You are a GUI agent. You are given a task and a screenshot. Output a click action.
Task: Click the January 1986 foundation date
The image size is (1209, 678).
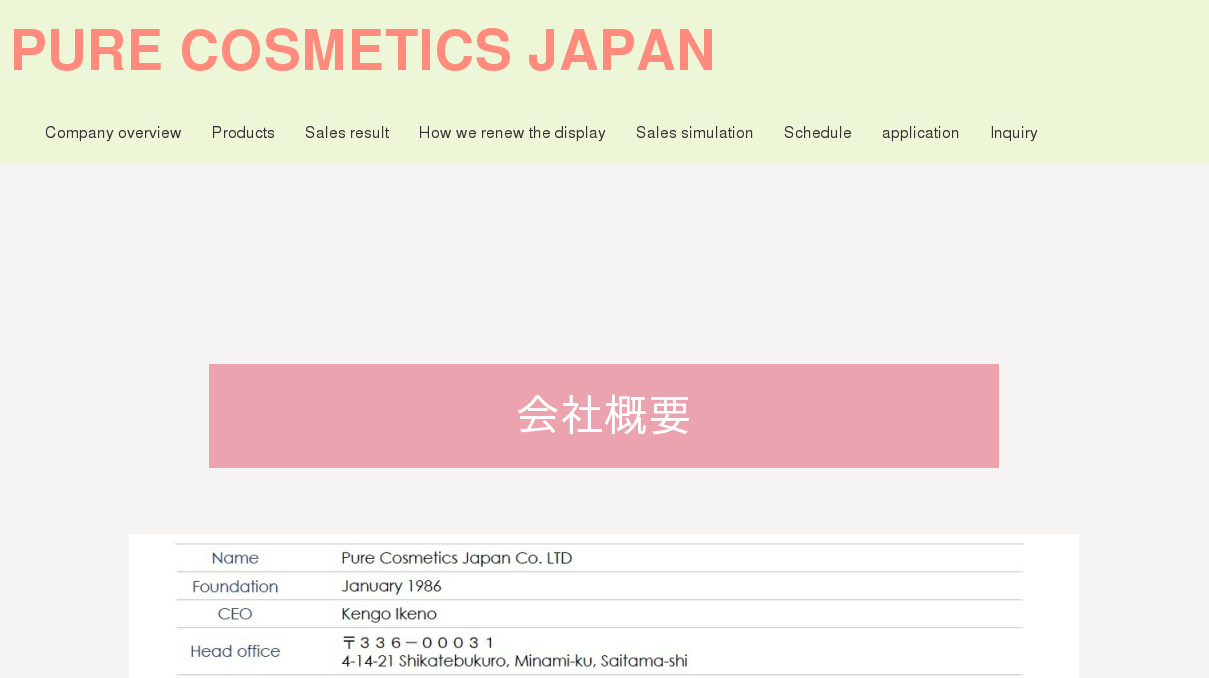click(x=391, y=586)
